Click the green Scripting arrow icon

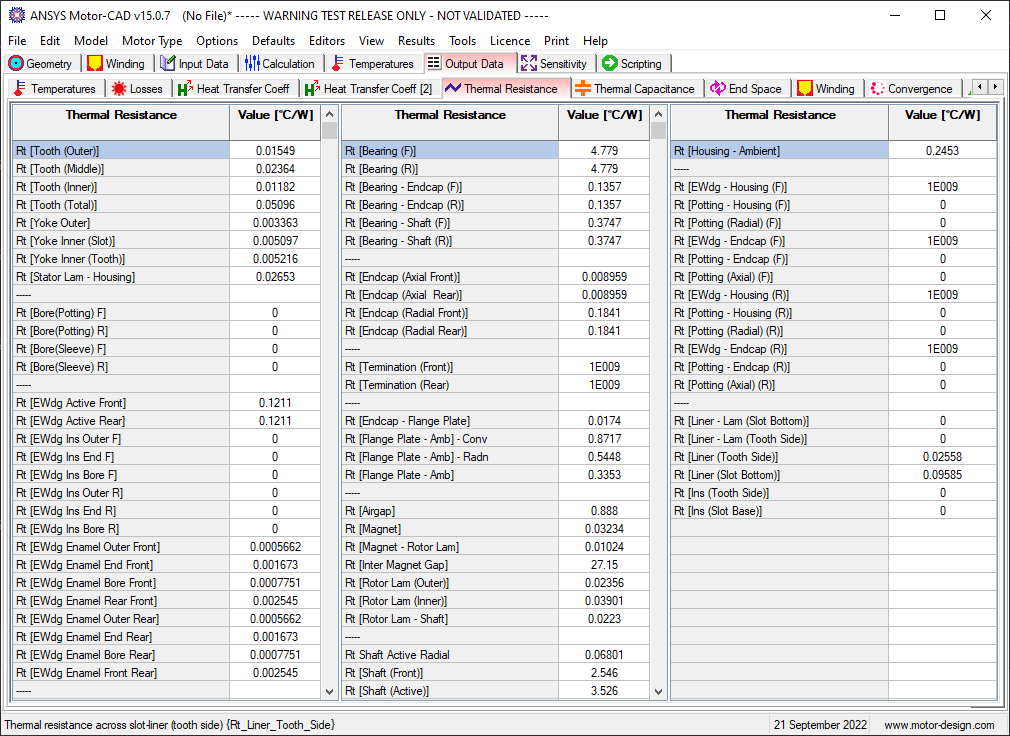(609, 64)
